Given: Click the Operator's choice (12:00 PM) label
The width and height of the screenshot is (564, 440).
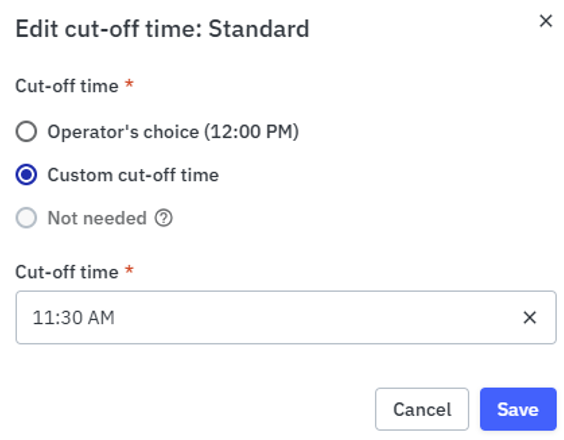Looking at the screenshot, I should [x=173, y=132].
